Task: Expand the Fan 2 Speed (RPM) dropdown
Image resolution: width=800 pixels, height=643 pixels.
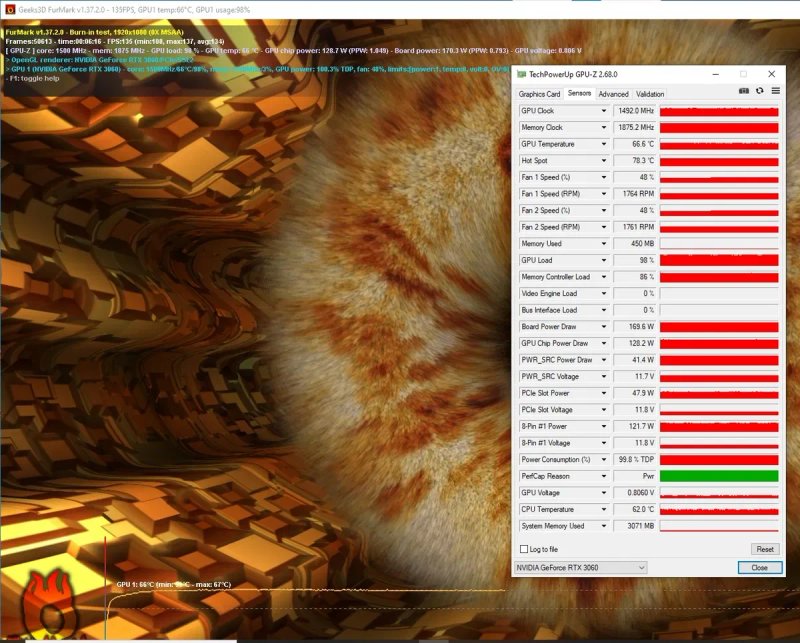Action: coord(604,227)
